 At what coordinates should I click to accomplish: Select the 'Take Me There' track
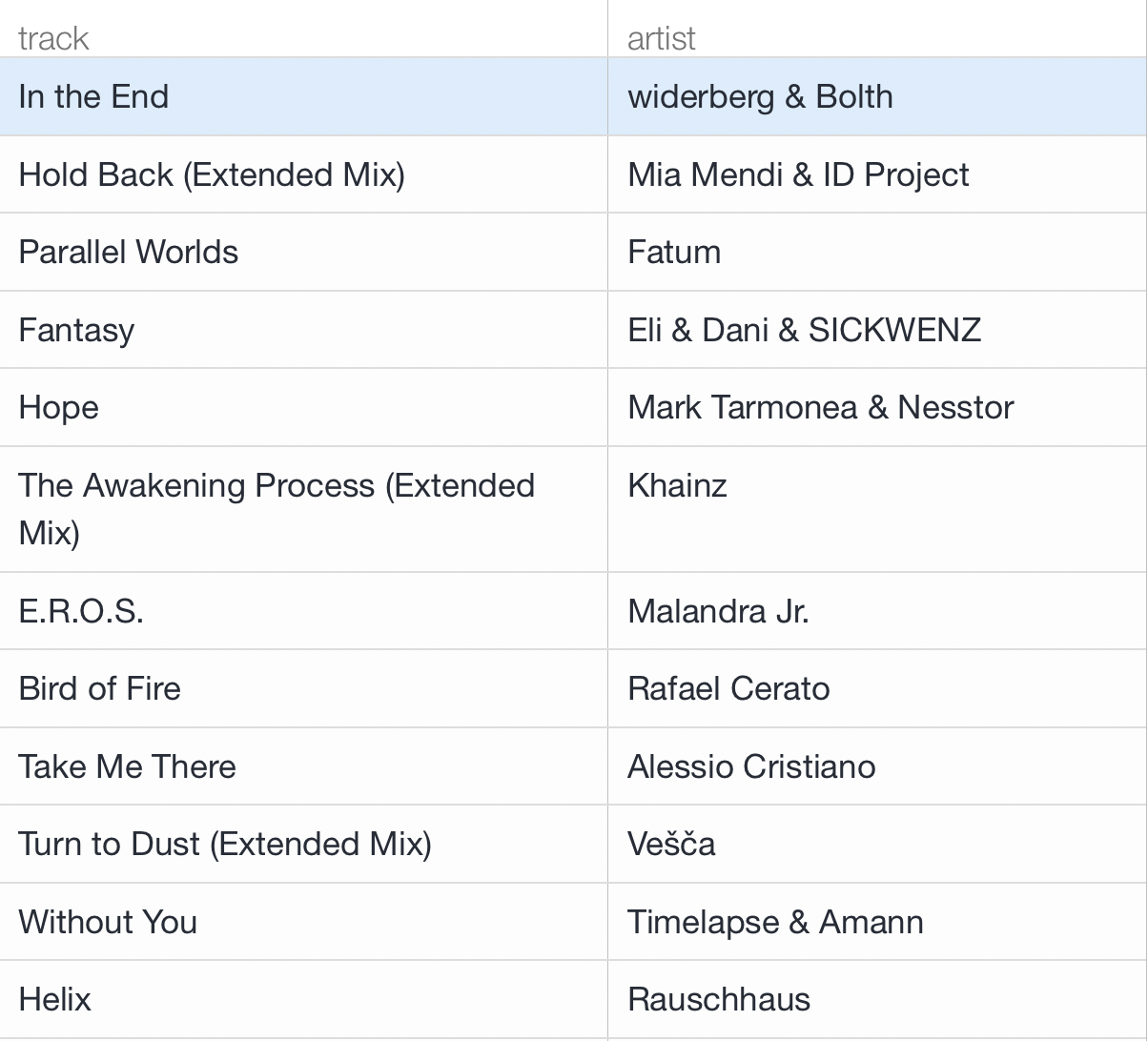pos(127,766)
